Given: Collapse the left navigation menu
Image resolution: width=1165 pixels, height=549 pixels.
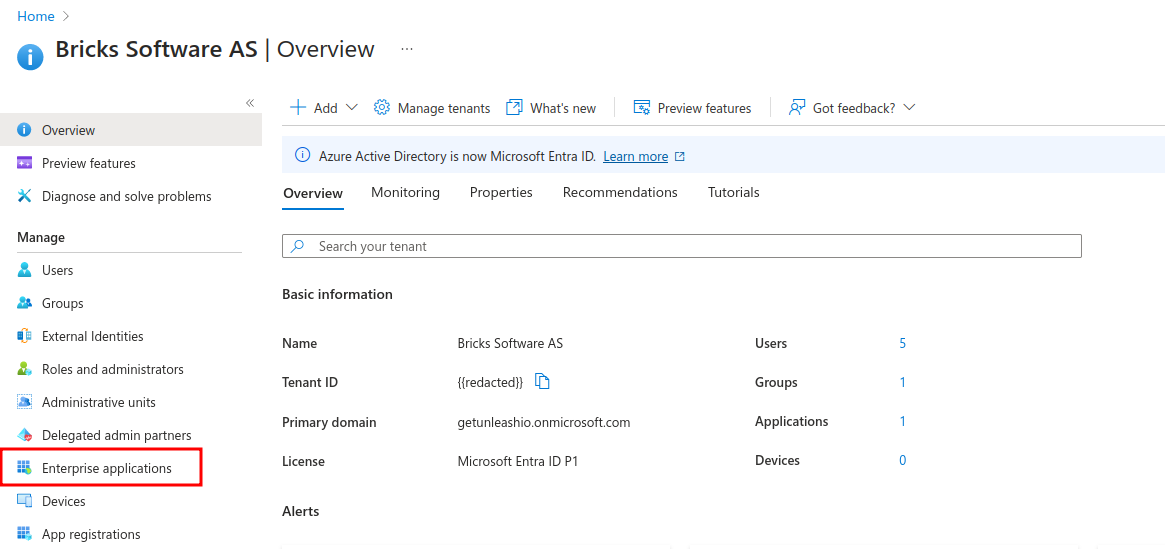Looking at the screenshot, I should click(x=250, y=103).
